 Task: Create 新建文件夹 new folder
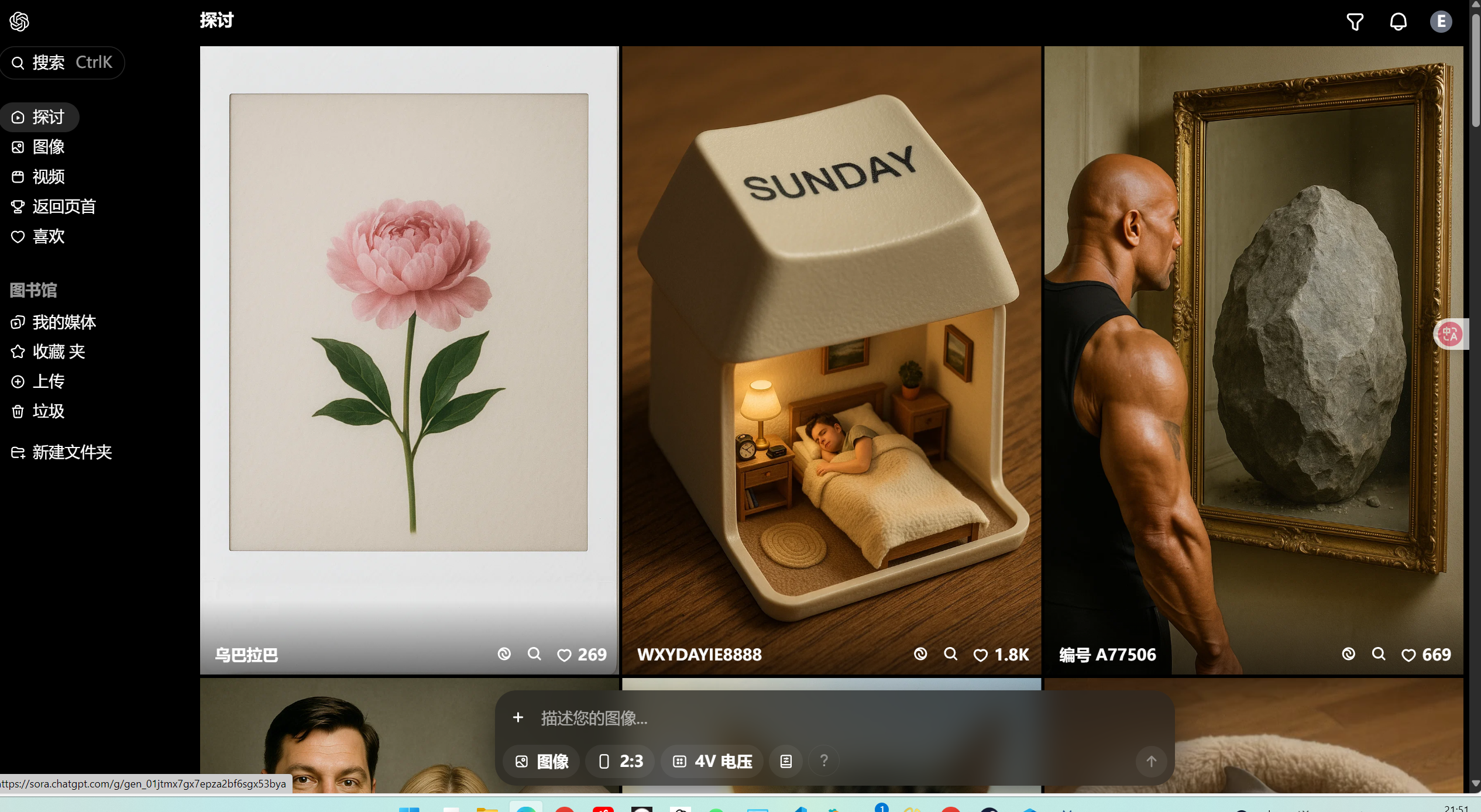[62, 452]
